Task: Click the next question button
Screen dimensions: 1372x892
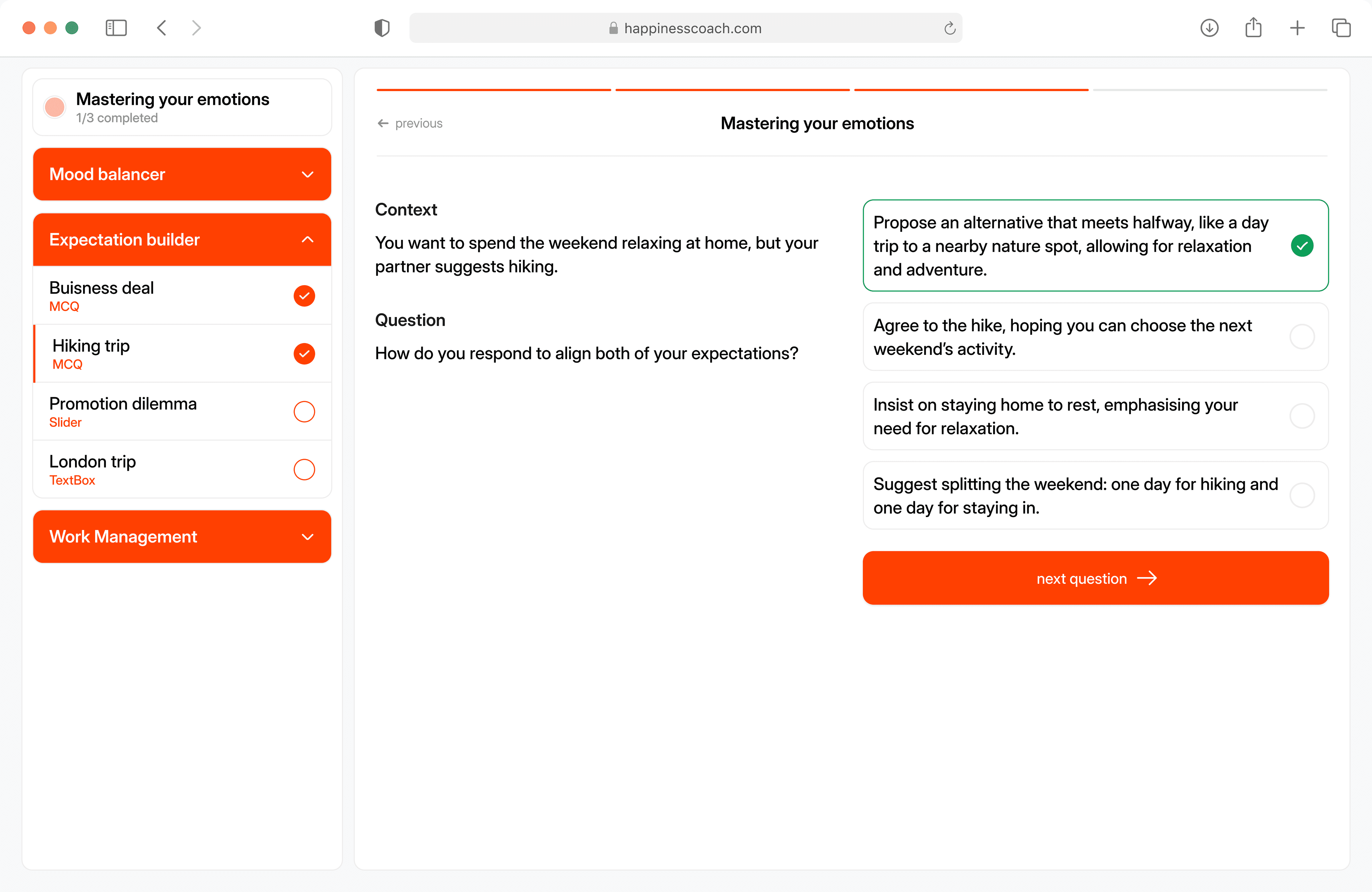Action: [x=1095, y=578]
